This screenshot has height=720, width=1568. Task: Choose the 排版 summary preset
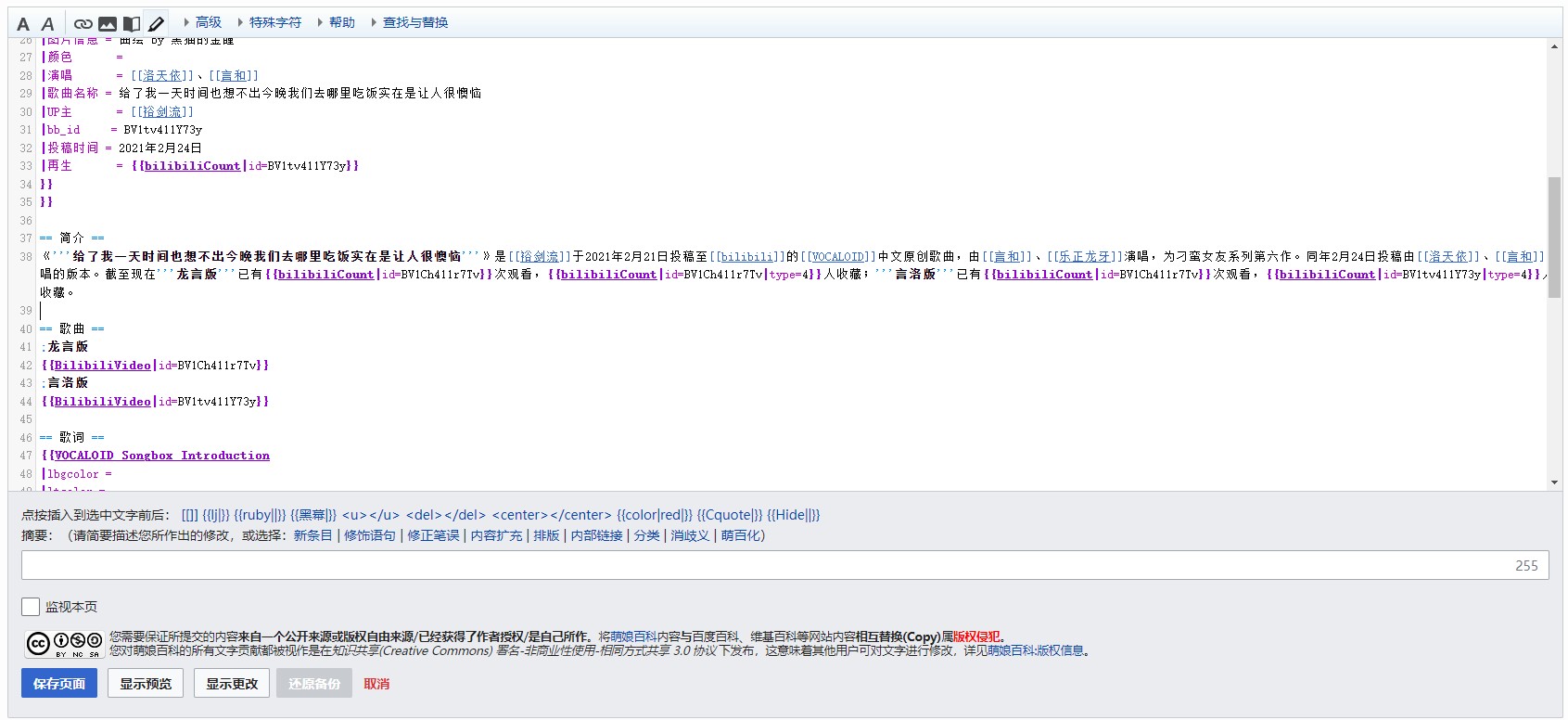point(546,535)
